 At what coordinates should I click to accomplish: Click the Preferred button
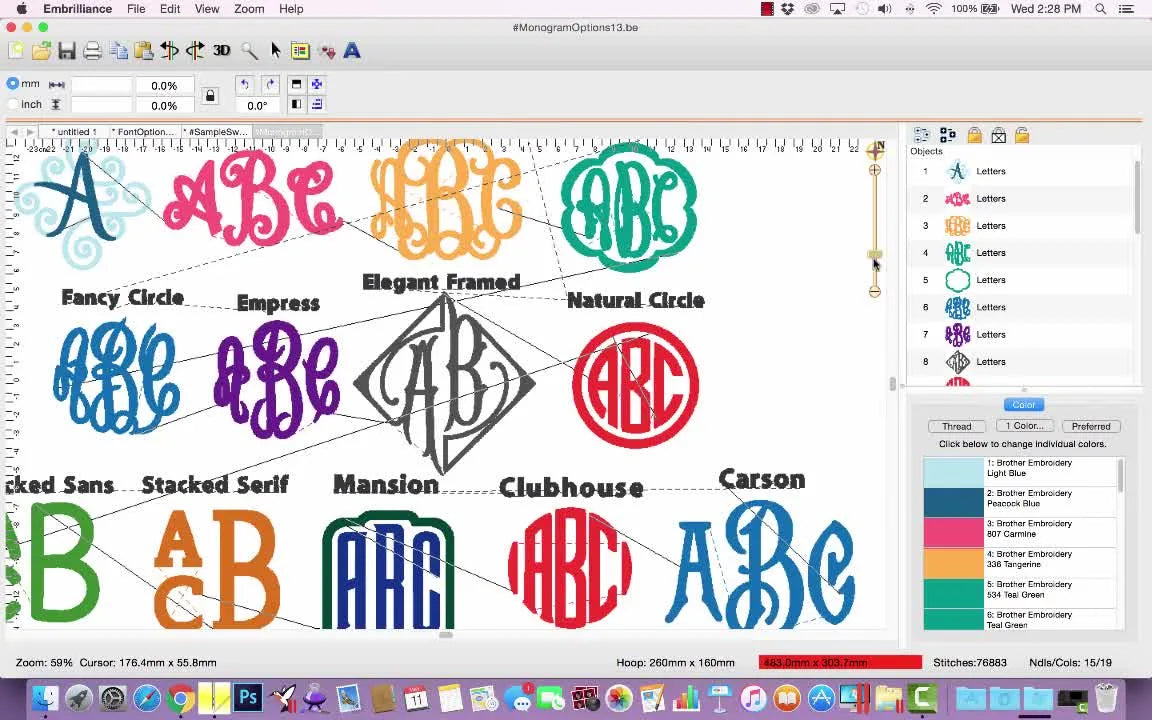click(1091, 426)
